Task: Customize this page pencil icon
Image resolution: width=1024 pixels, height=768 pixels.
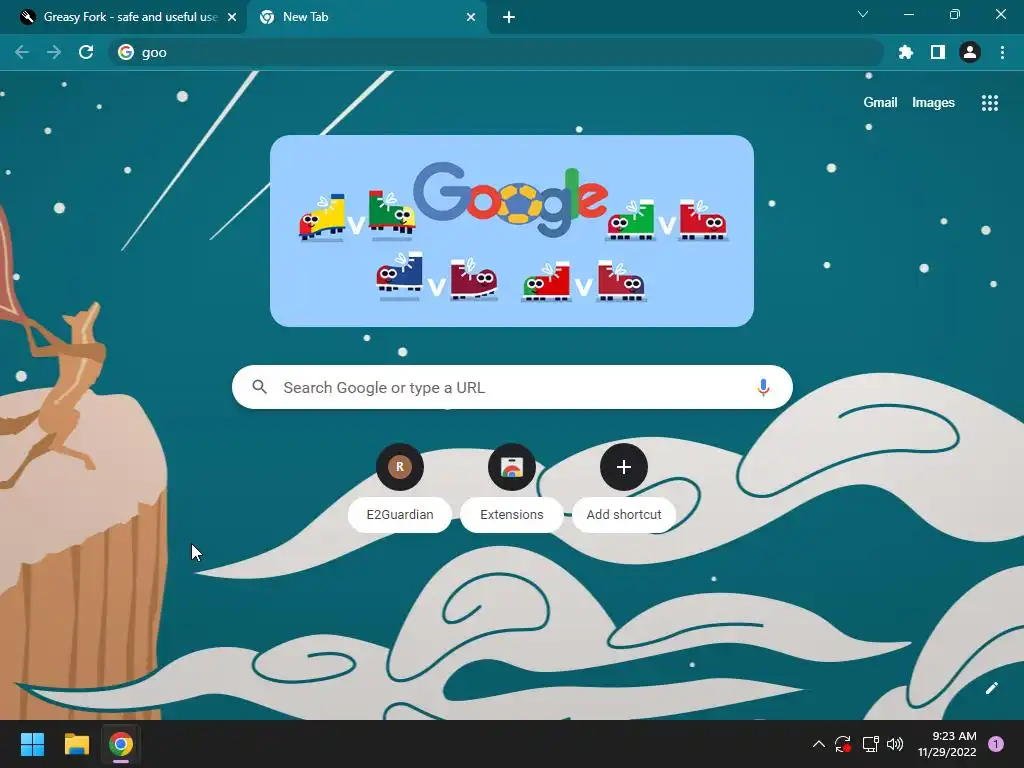Action: click(991, 688)
